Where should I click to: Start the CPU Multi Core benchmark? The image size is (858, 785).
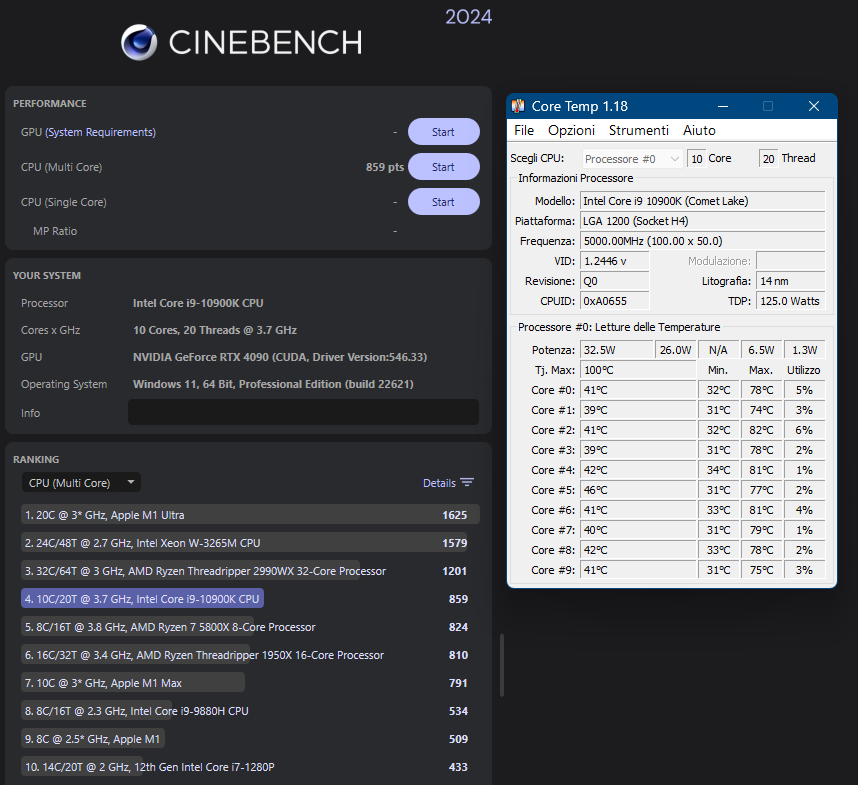pos(444,167)
